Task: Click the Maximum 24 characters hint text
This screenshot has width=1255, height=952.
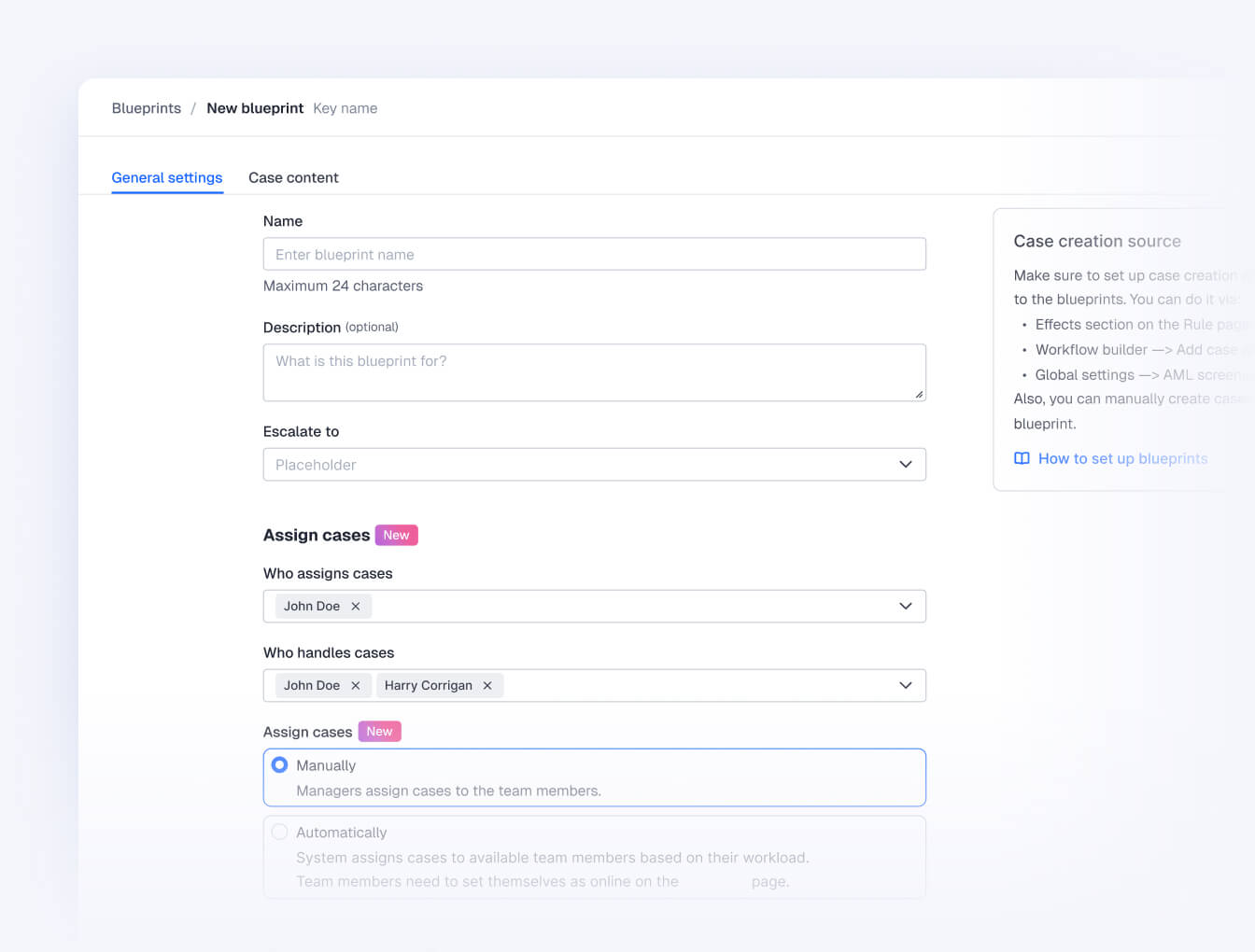Action: pyautogui.click(x=343, y=286)
